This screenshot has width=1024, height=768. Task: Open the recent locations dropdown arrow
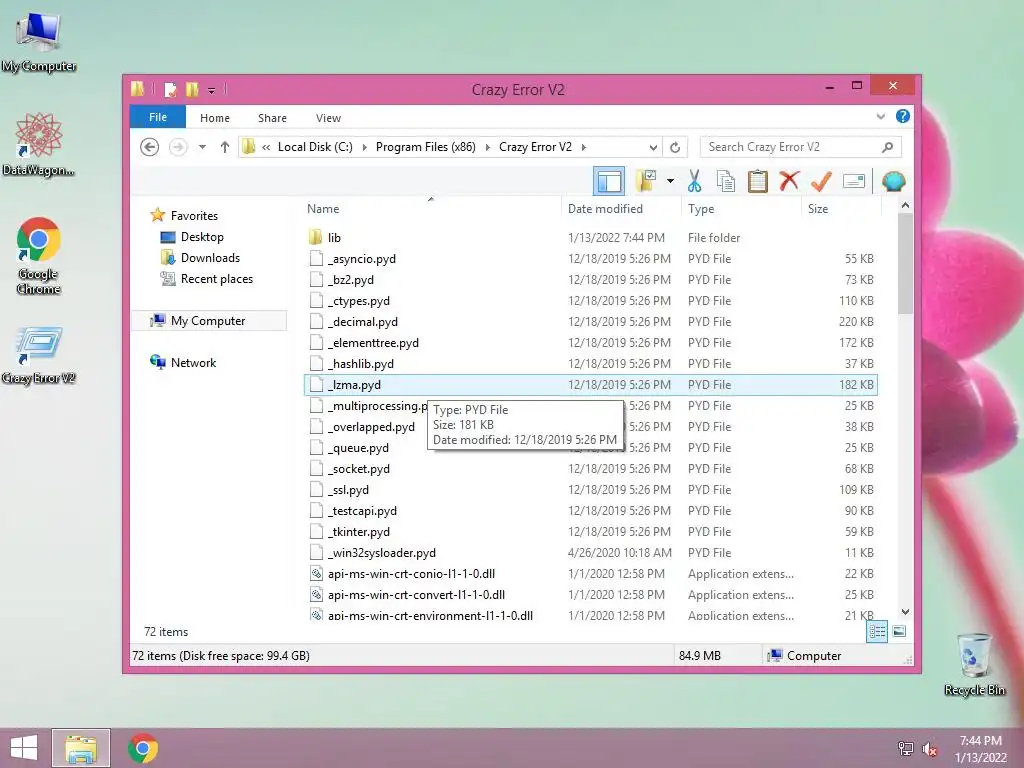202,147
